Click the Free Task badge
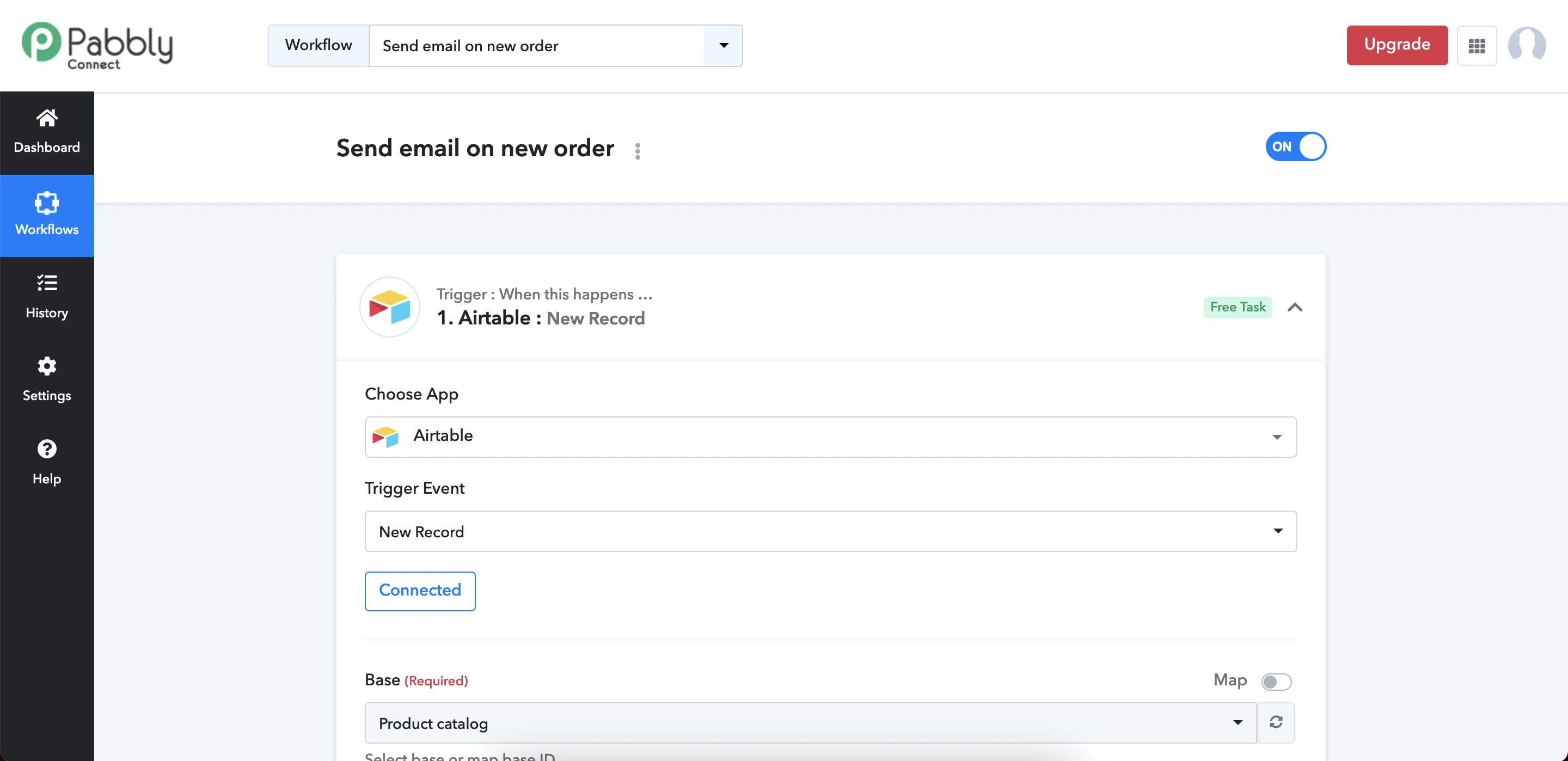Viewport: 1568px width, 761px height. [x=1238, y=307]
